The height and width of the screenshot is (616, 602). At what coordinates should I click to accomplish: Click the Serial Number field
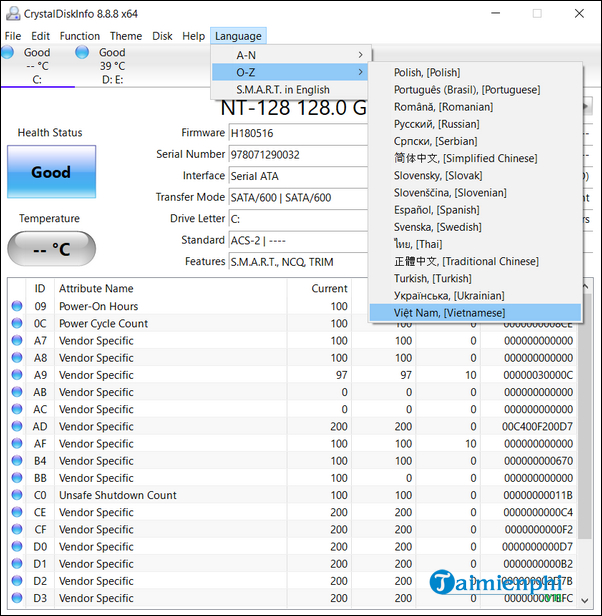[298, 155]
